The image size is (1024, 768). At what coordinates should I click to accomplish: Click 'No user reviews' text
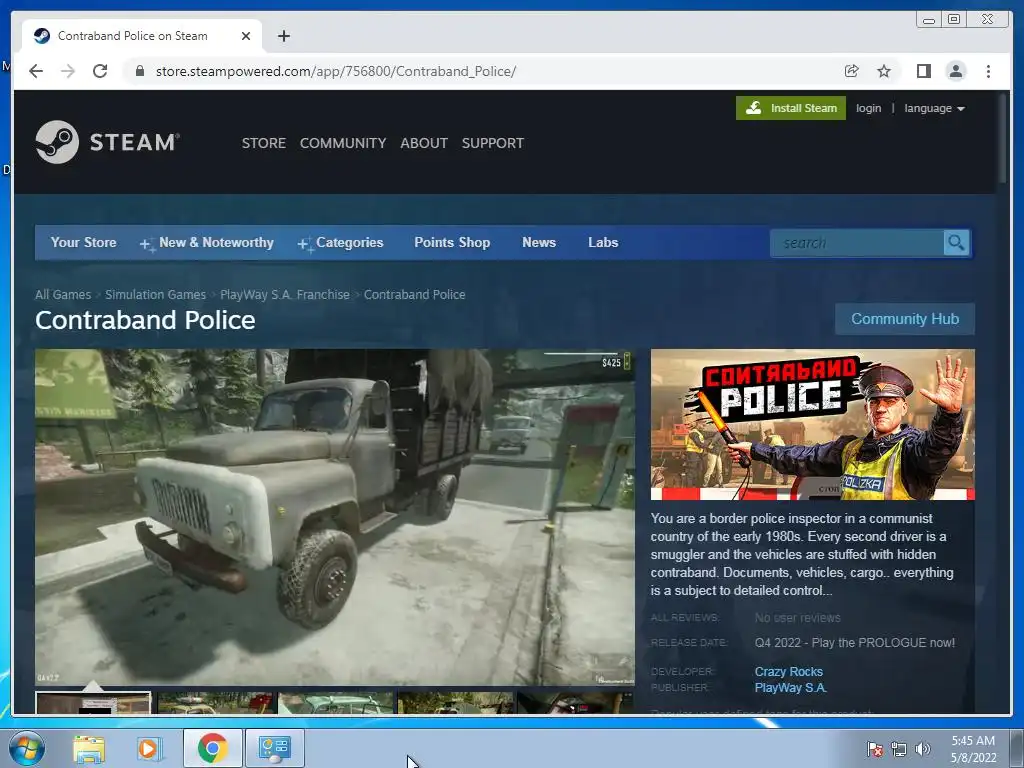(797, 618)
